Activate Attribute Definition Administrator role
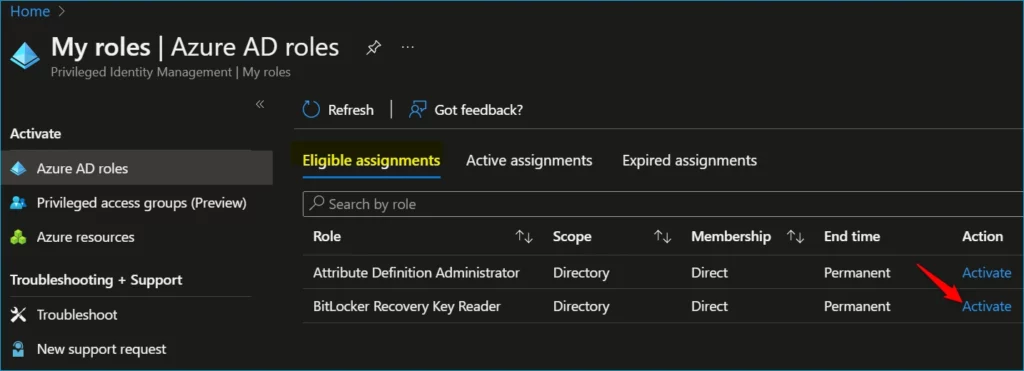This screenshot has height=371, width=1024. (x=986, y=272)
